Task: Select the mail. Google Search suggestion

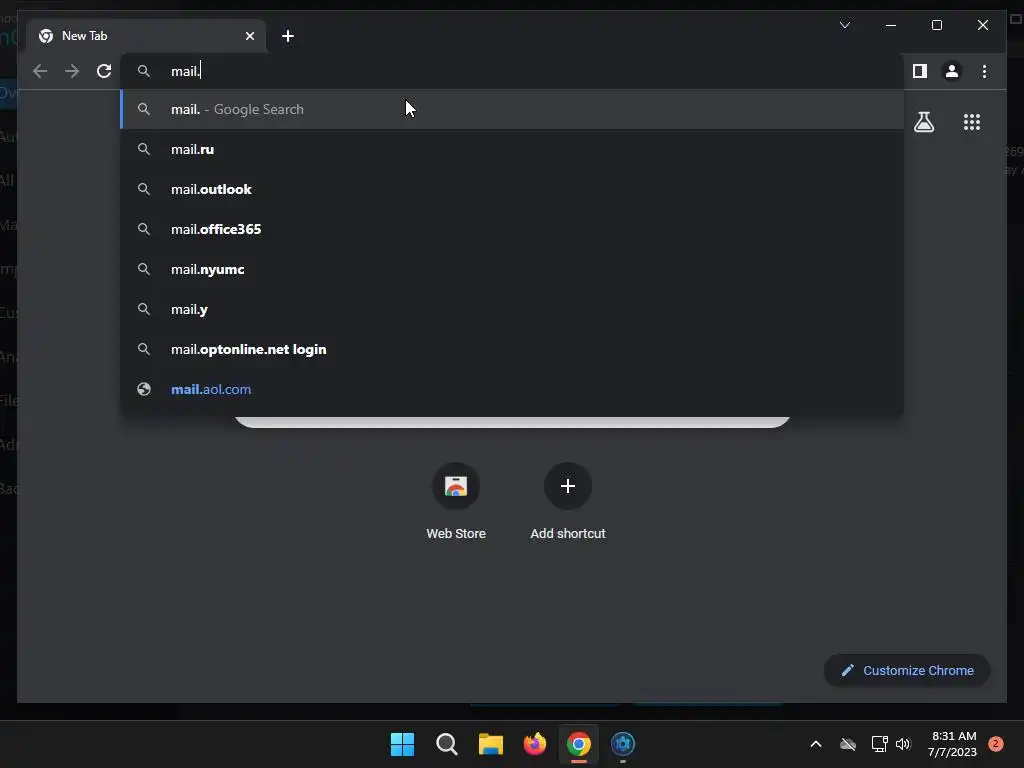Action: click(x=512, y=109)
